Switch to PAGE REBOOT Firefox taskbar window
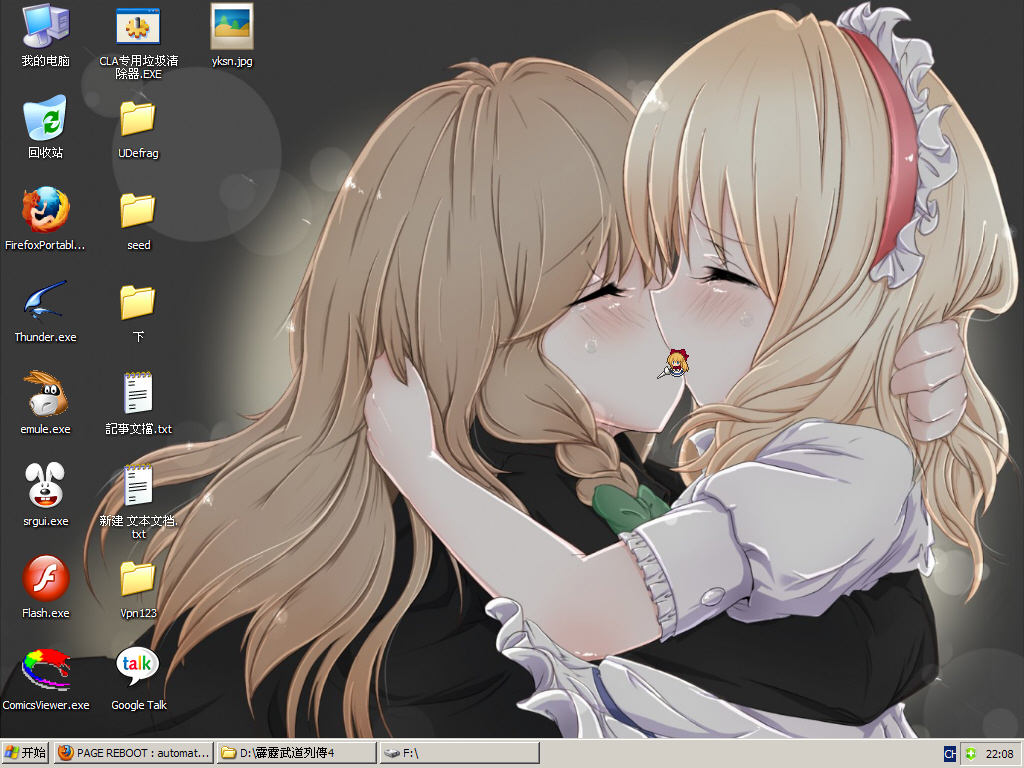The width and height of the screenshot is (1024, 768). coord(133,753)
